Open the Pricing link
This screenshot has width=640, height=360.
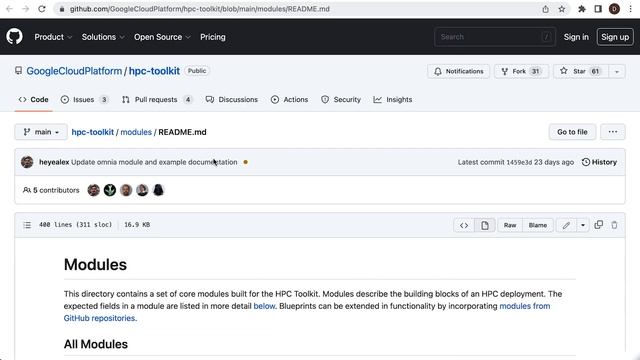click(x=213, y=37)
